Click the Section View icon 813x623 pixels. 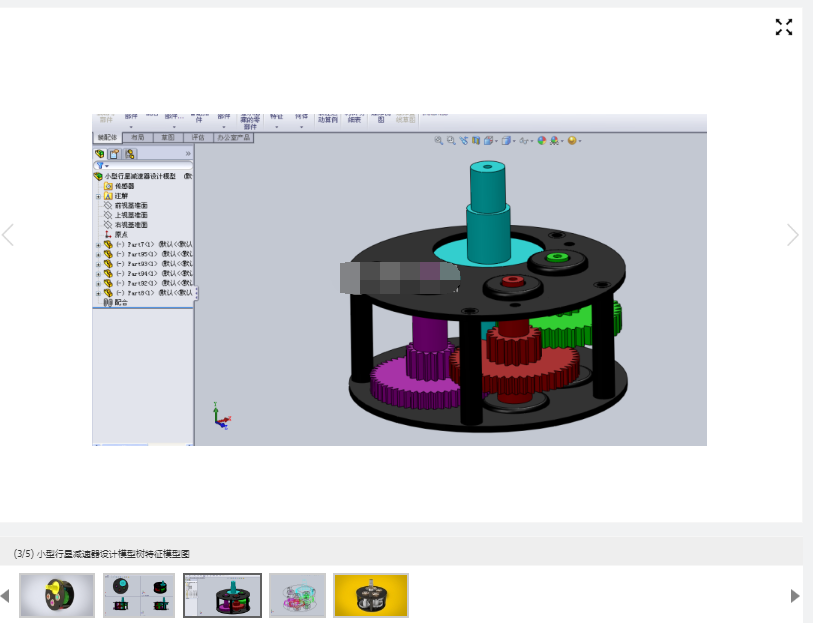point(476,140)
